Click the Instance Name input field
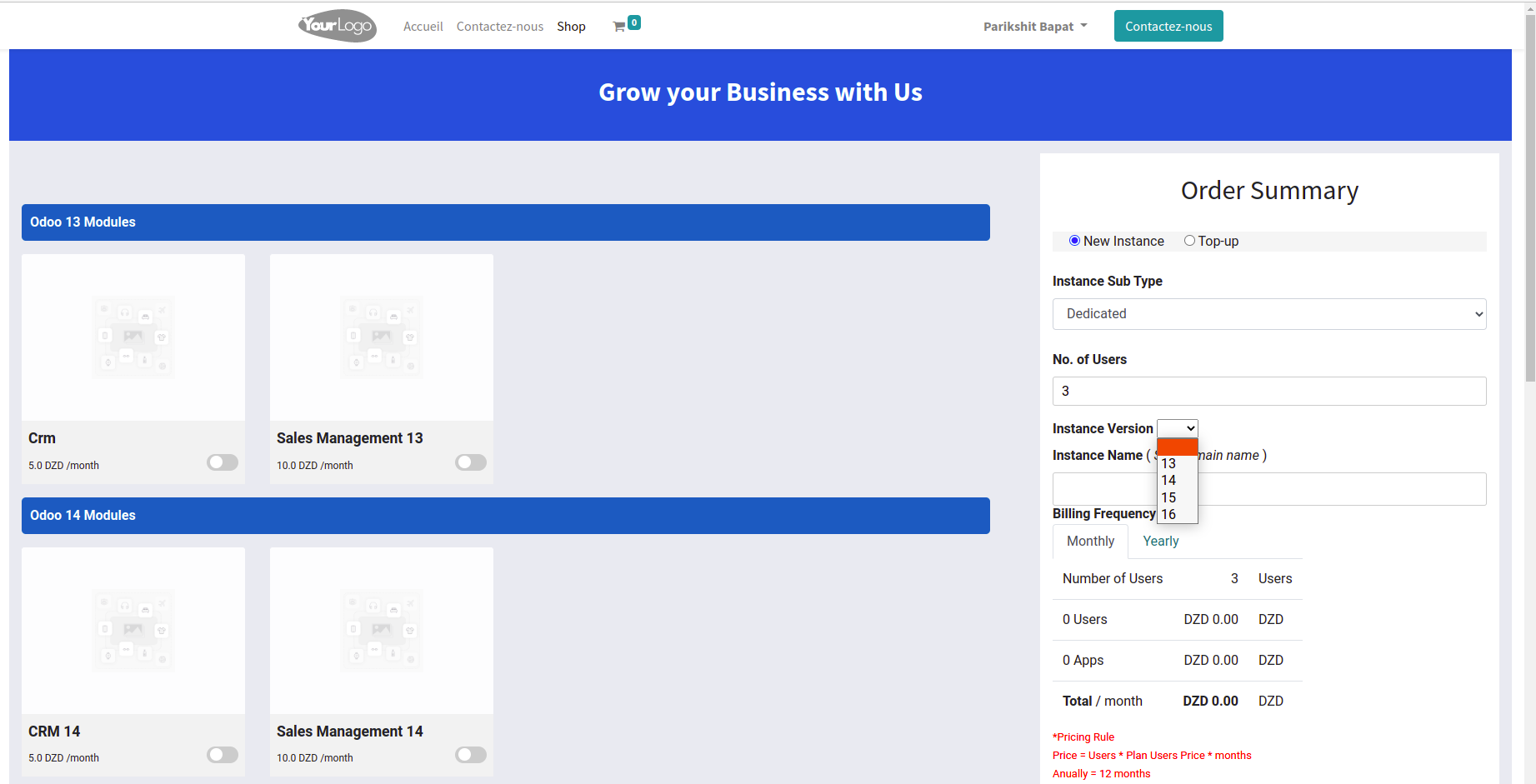 1269,489
